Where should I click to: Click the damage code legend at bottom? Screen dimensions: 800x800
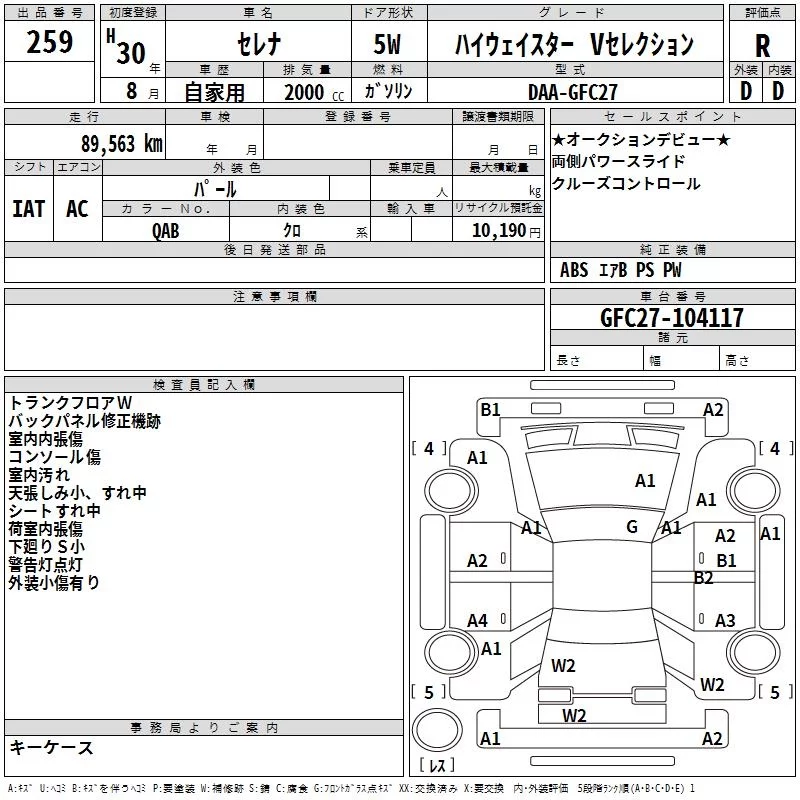351,788
